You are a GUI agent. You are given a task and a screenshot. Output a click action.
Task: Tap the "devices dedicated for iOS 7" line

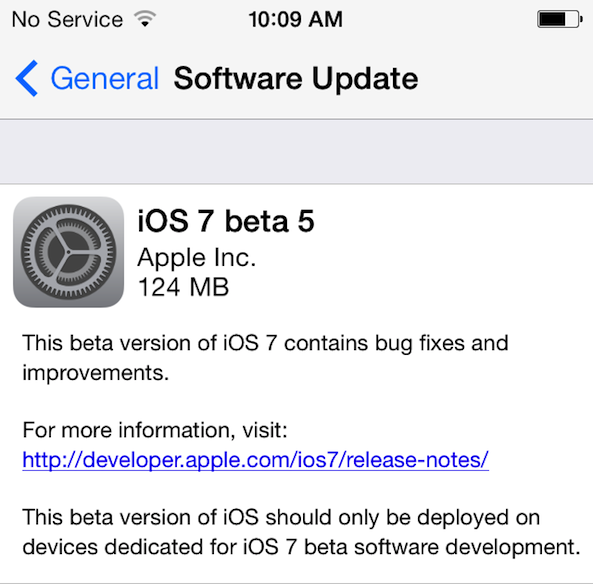[x=161, y=547]
